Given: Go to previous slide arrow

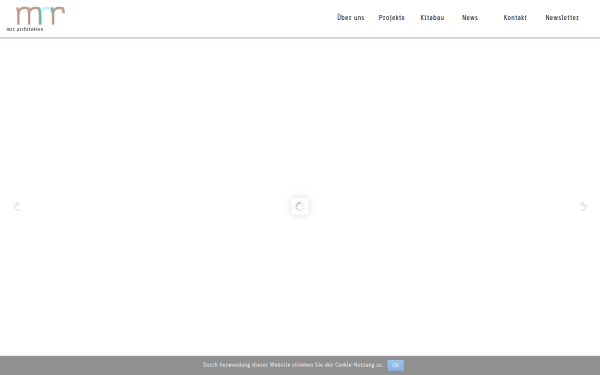Looking at the screenshot, I should tap(16, 207).
